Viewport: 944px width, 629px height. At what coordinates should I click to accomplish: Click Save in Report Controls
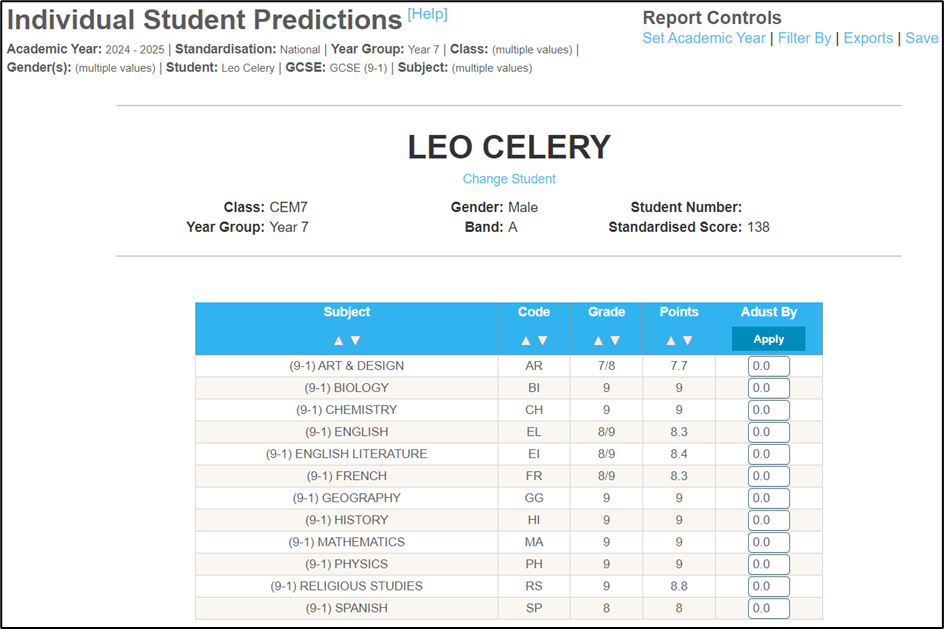click(922, 38)
